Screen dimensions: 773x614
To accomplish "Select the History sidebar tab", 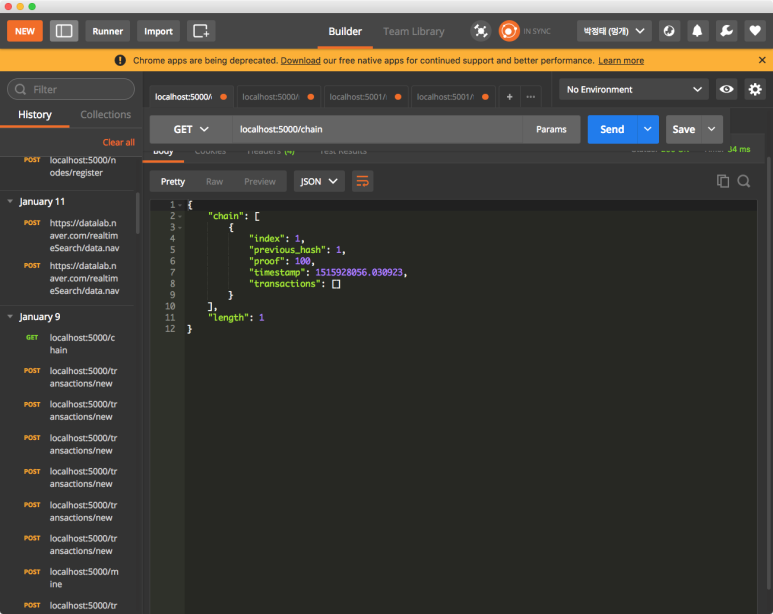I will pyautogui.click(x=35, y=115).
